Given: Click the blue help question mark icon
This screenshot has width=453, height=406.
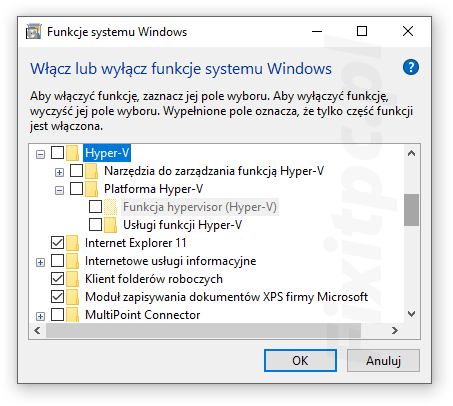Looking at the screenshot, I should click(x=411, y=67).
